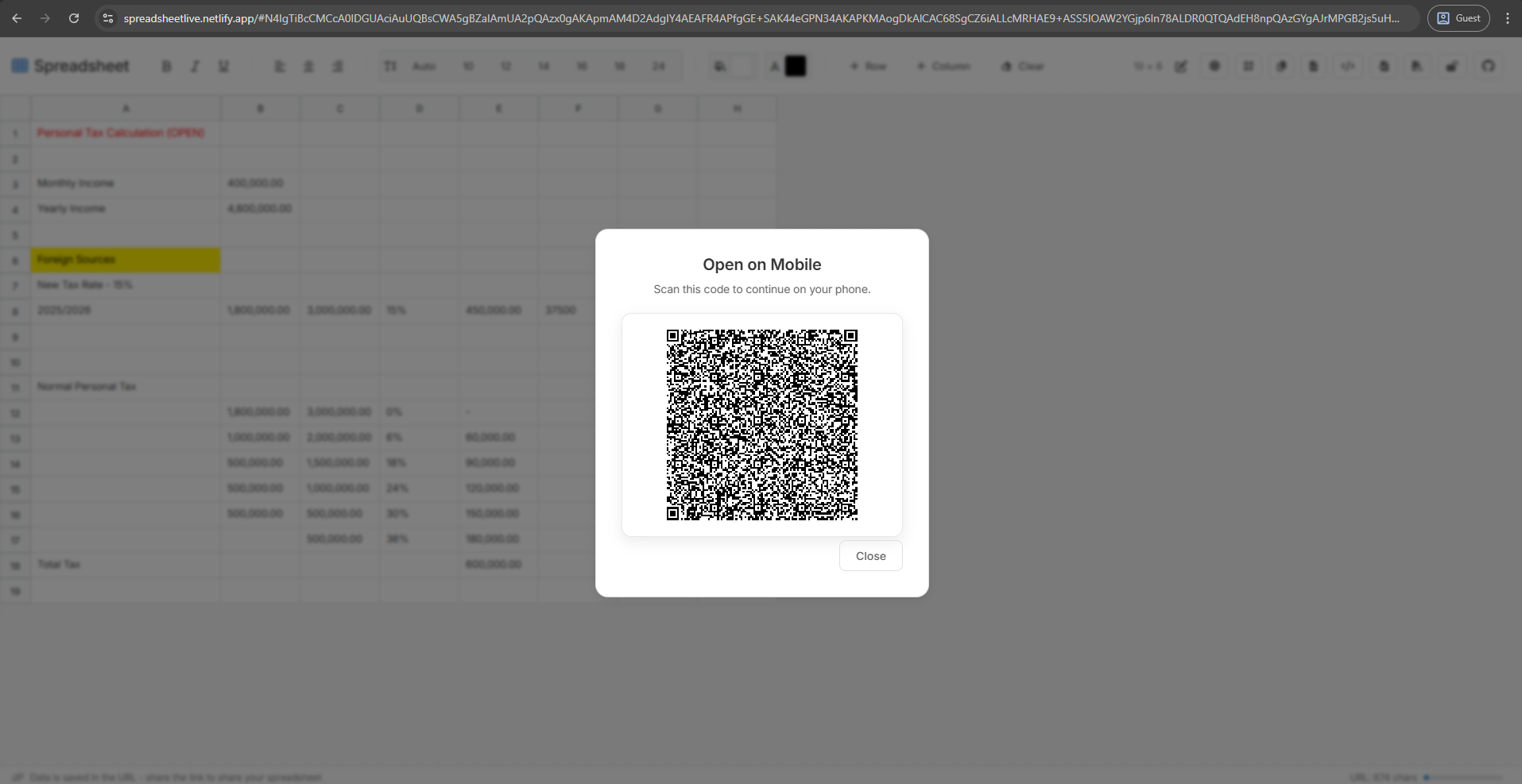1522x784 pixels.
Task: Open the browser three-dot menu
Action: [1507, 18]
